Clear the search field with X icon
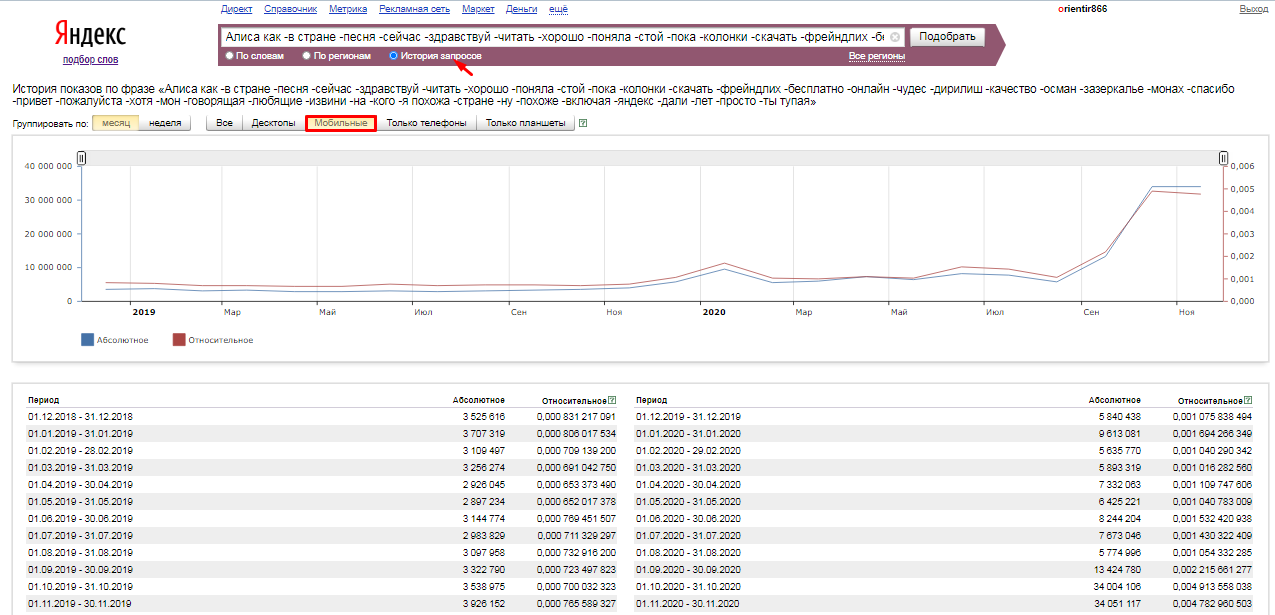The height and width of the screenshot is (615, 1275). (x=895, y=37)
